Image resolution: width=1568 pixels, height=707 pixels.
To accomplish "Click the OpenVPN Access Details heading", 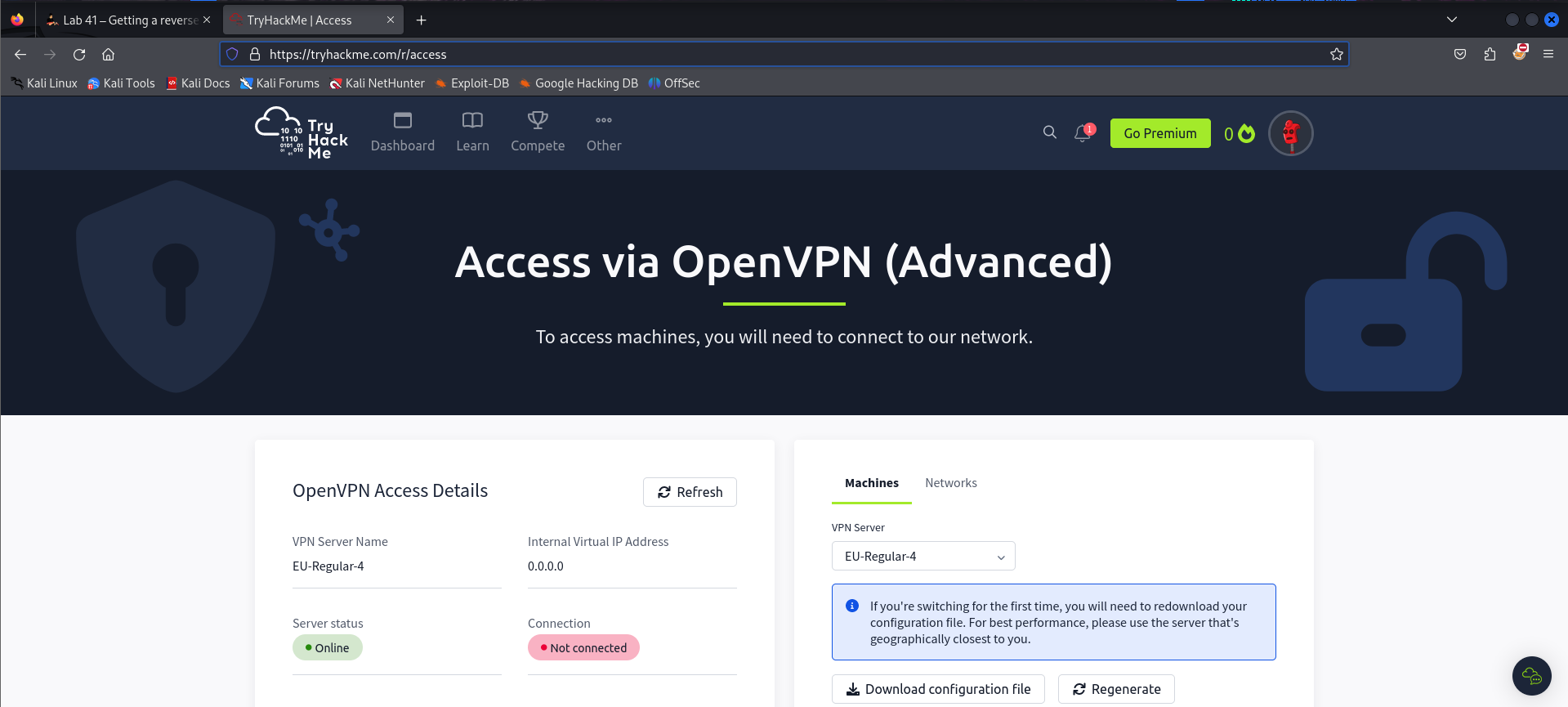I will (x=391, y=490).
